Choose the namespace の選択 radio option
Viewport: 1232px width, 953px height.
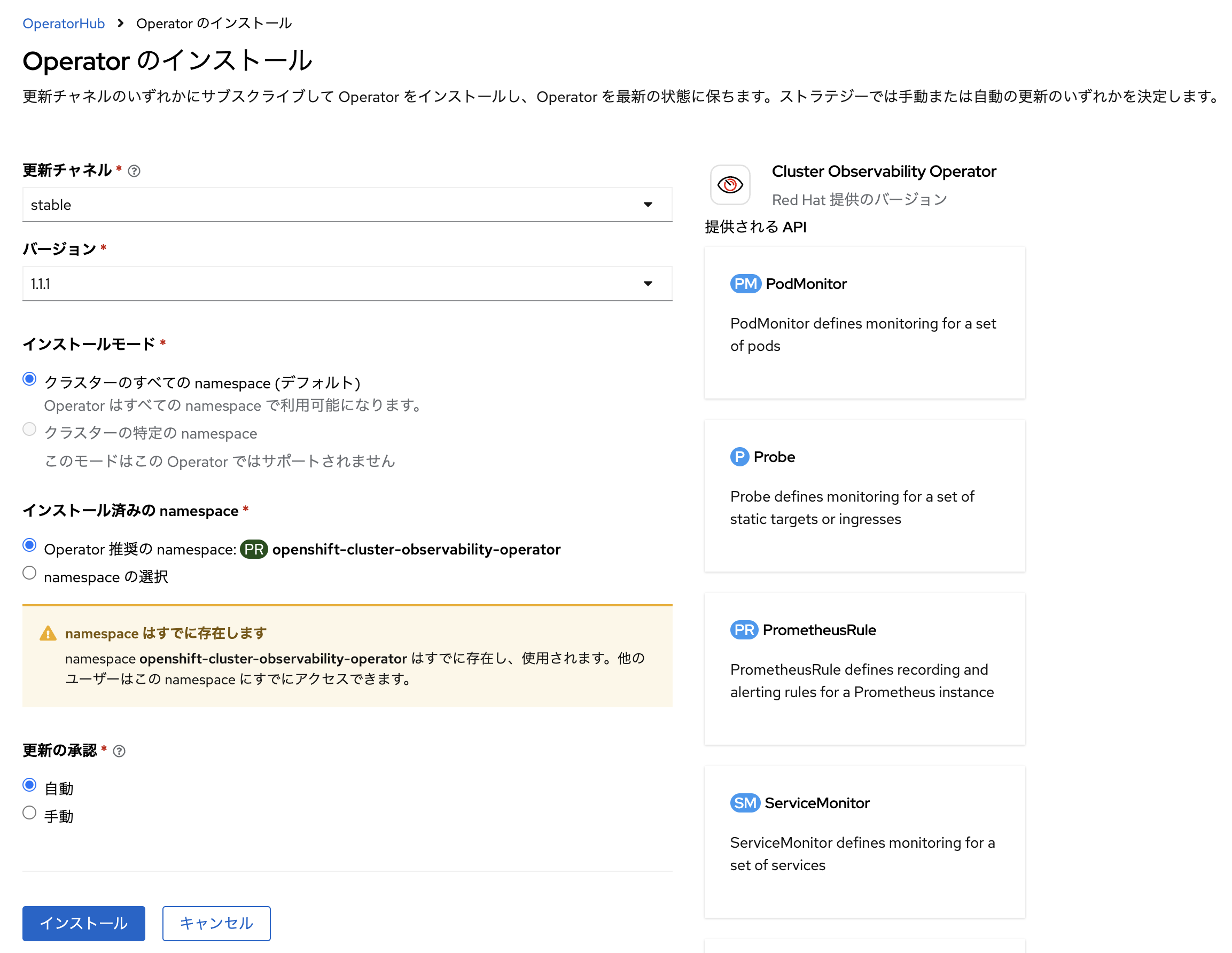(29, 573)
